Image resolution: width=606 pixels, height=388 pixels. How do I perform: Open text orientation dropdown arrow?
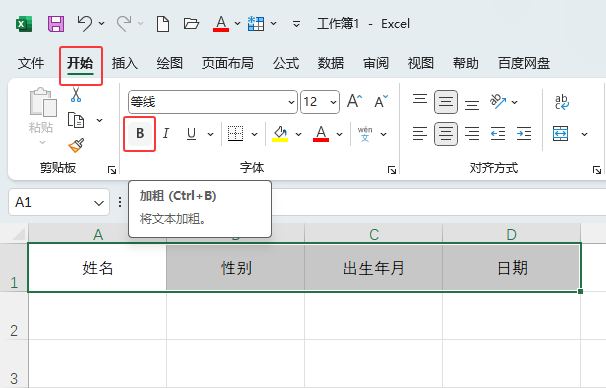(514, 102)
